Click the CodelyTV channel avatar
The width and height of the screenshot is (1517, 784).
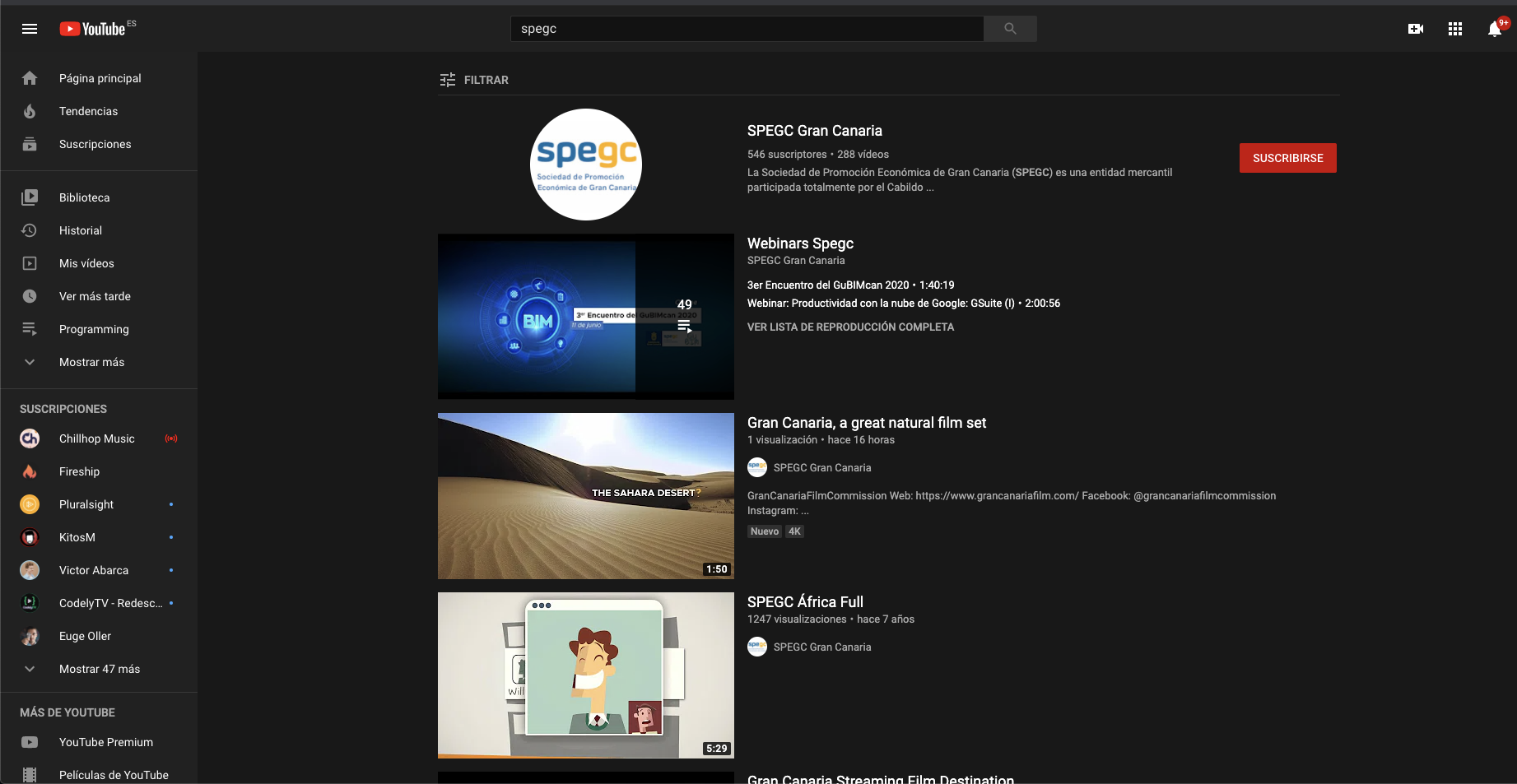[30, 603]
